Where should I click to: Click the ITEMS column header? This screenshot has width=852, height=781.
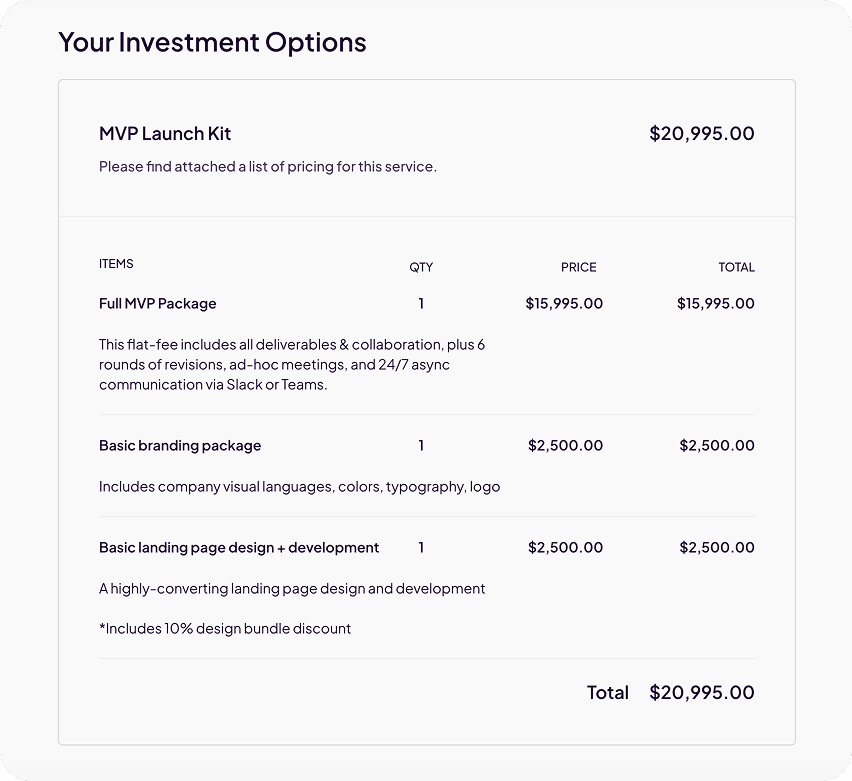pos(116,264)
